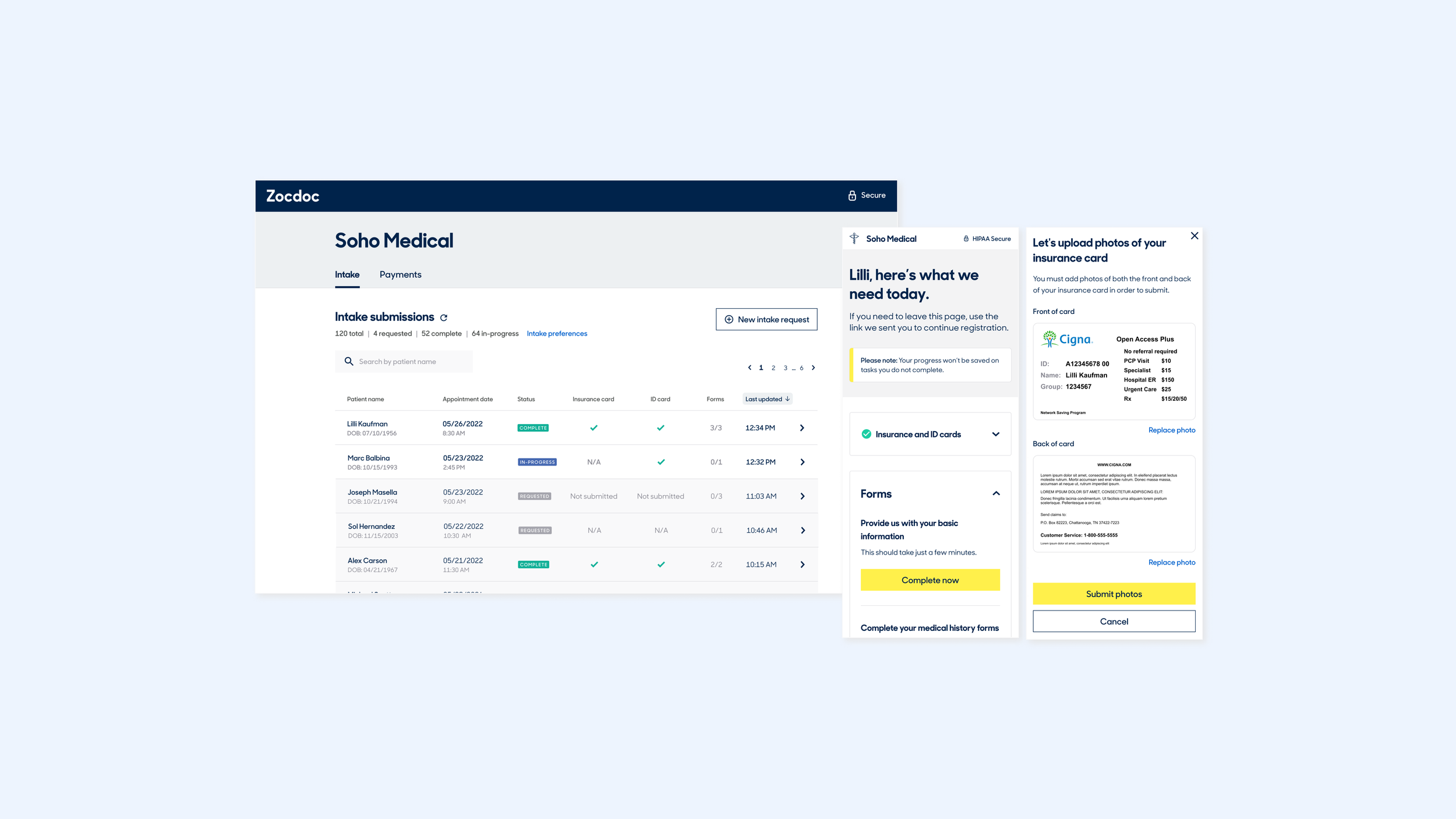Click the Zocdoc logo
The height and width of the screenshot is (819, 1456).
[292, 196]
